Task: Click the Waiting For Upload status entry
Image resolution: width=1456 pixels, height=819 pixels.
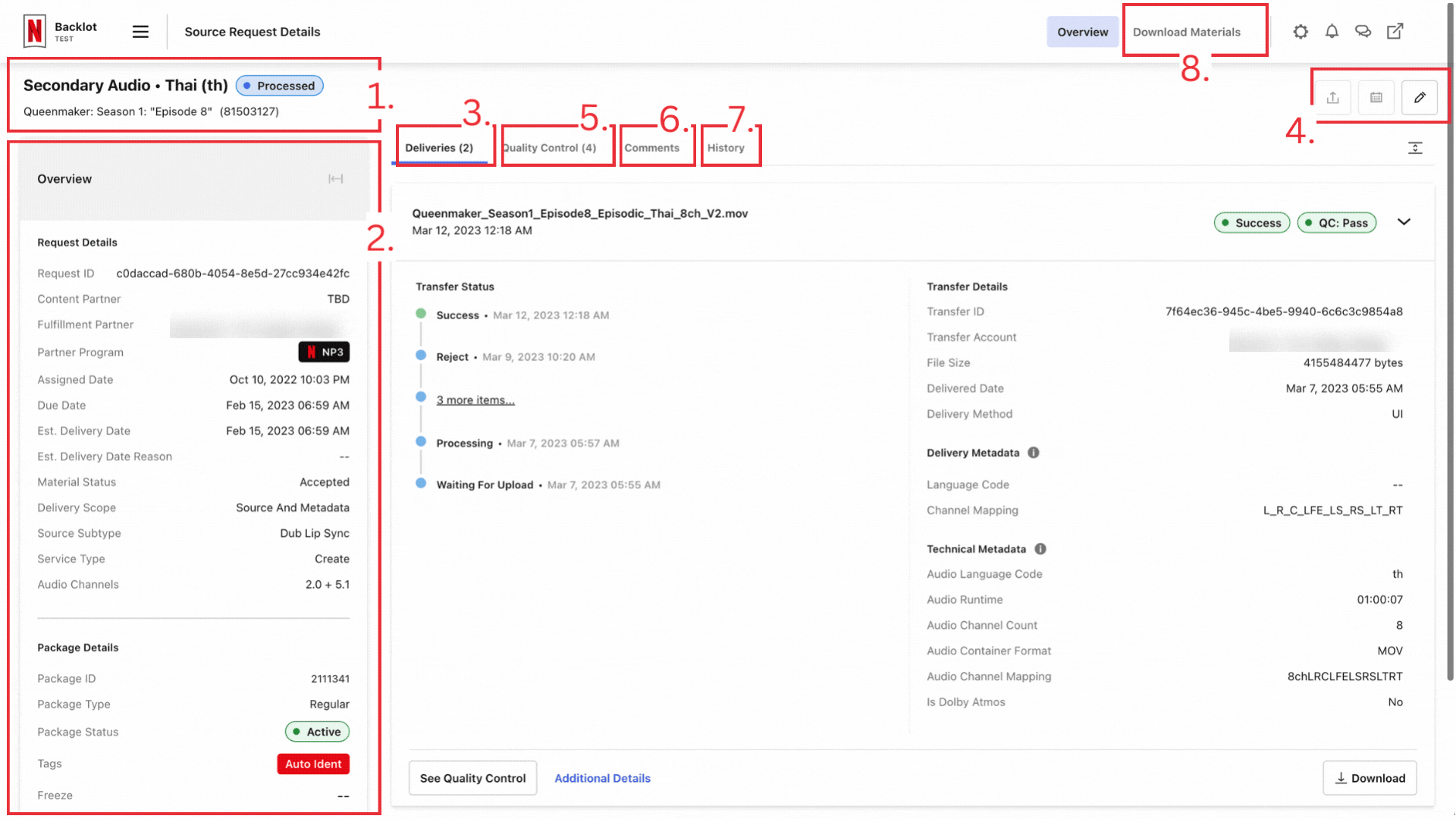Action: tap(548, 485)
